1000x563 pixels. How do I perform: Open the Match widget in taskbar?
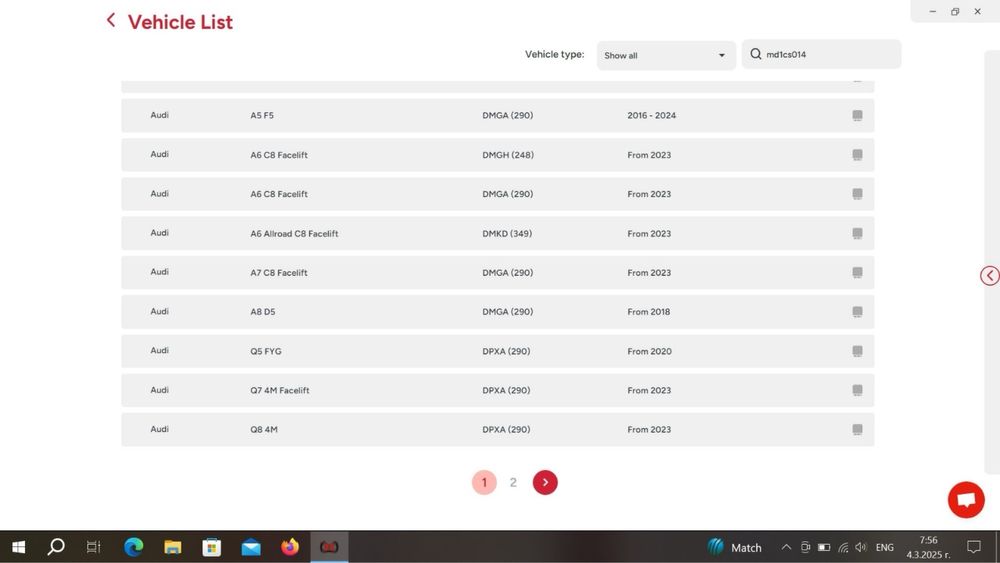pyautogui.click(x=735, y=547)
